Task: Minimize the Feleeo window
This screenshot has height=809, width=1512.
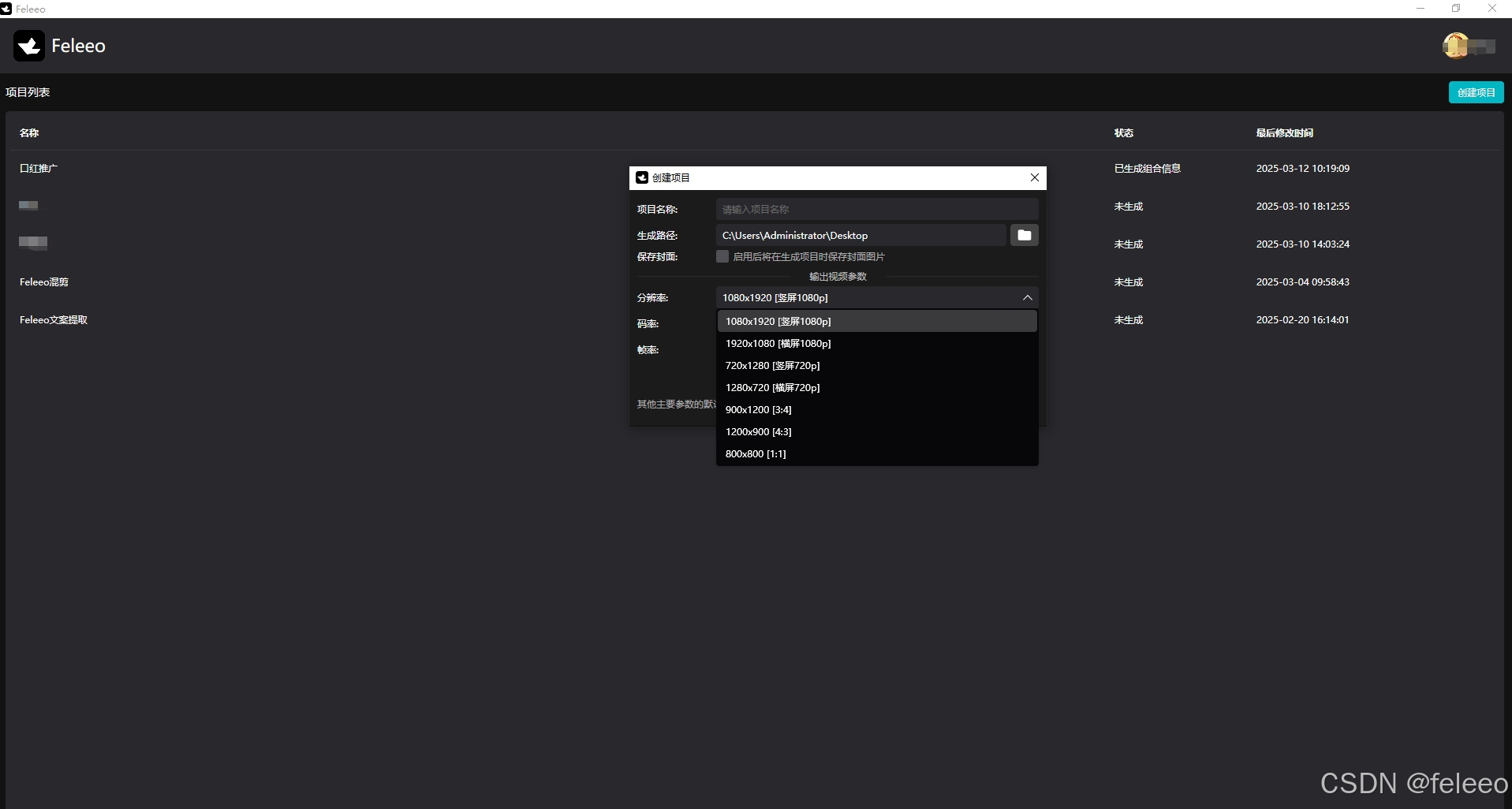Action: (1420, 9)
